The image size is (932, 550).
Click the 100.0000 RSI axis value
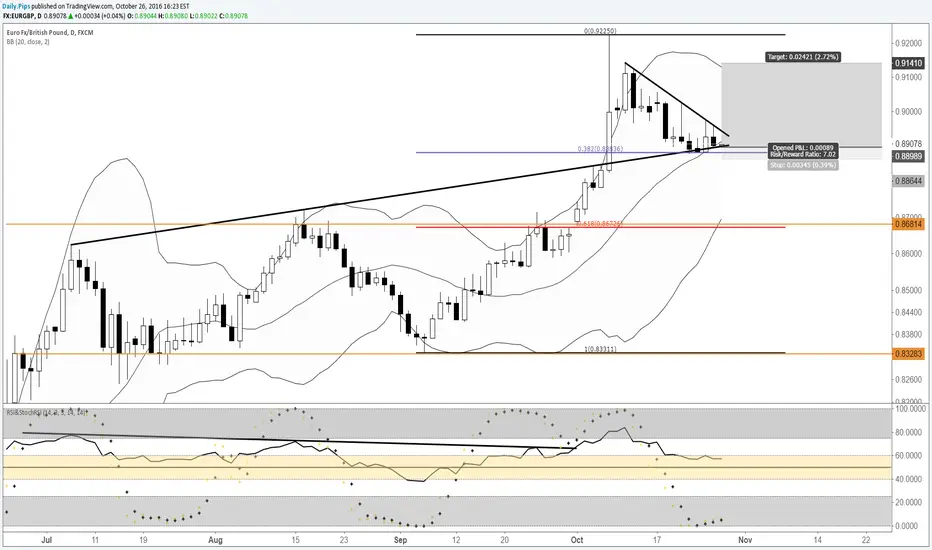pyautogui.click(x=911, y=409)
